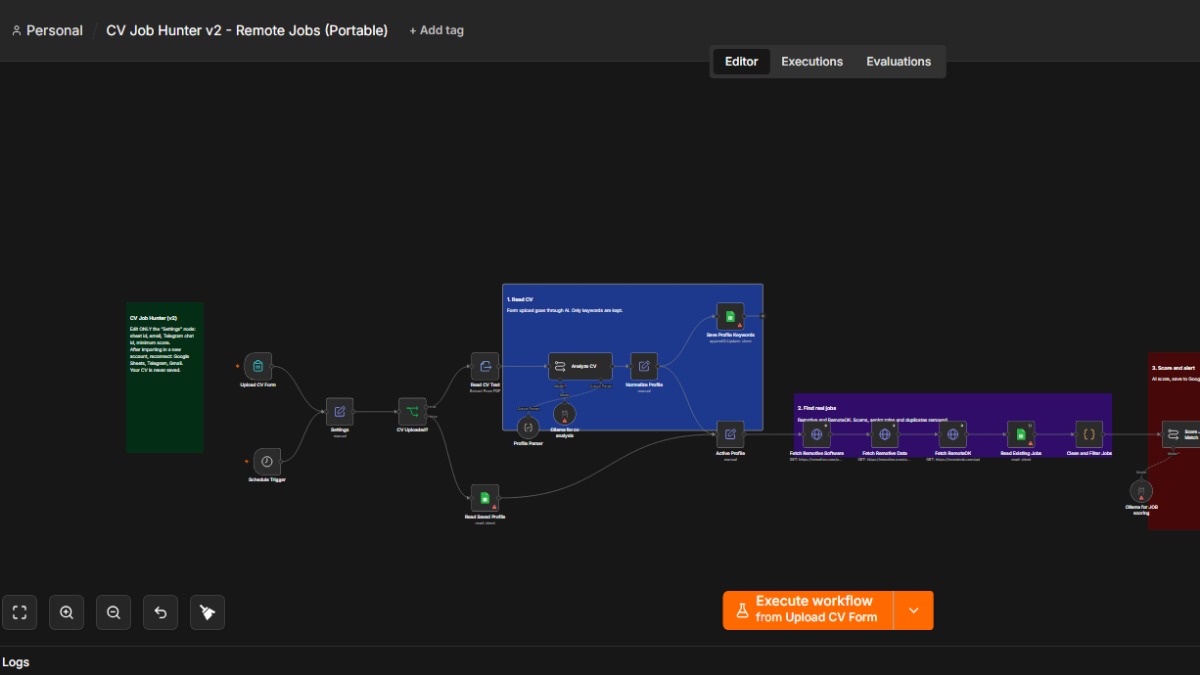Click the Read Saved Profile warning triangle
Viewport: 1200px width, 675px height.
tap(494, 507)
